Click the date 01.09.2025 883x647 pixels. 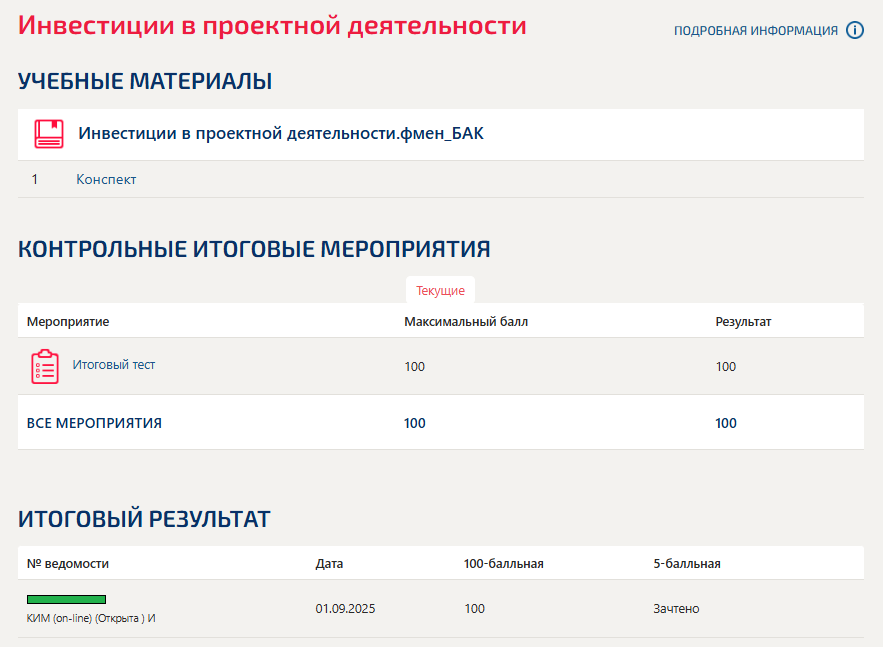345,609
